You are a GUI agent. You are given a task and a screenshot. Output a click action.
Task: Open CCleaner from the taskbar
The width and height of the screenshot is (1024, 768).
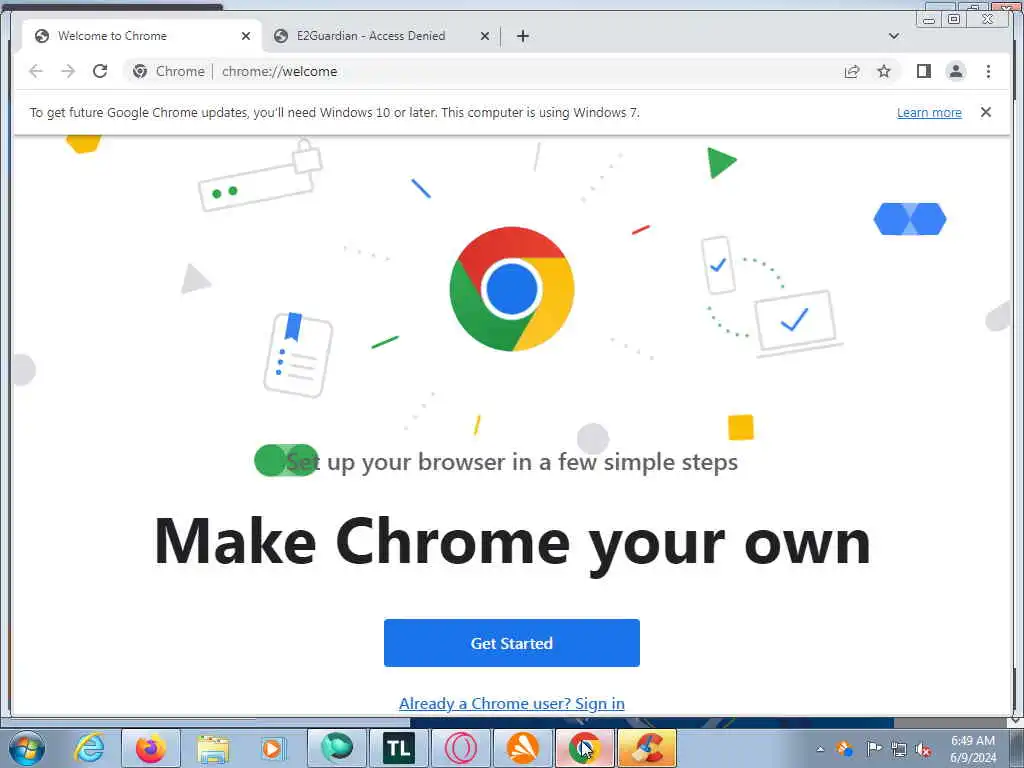(647, 748)
